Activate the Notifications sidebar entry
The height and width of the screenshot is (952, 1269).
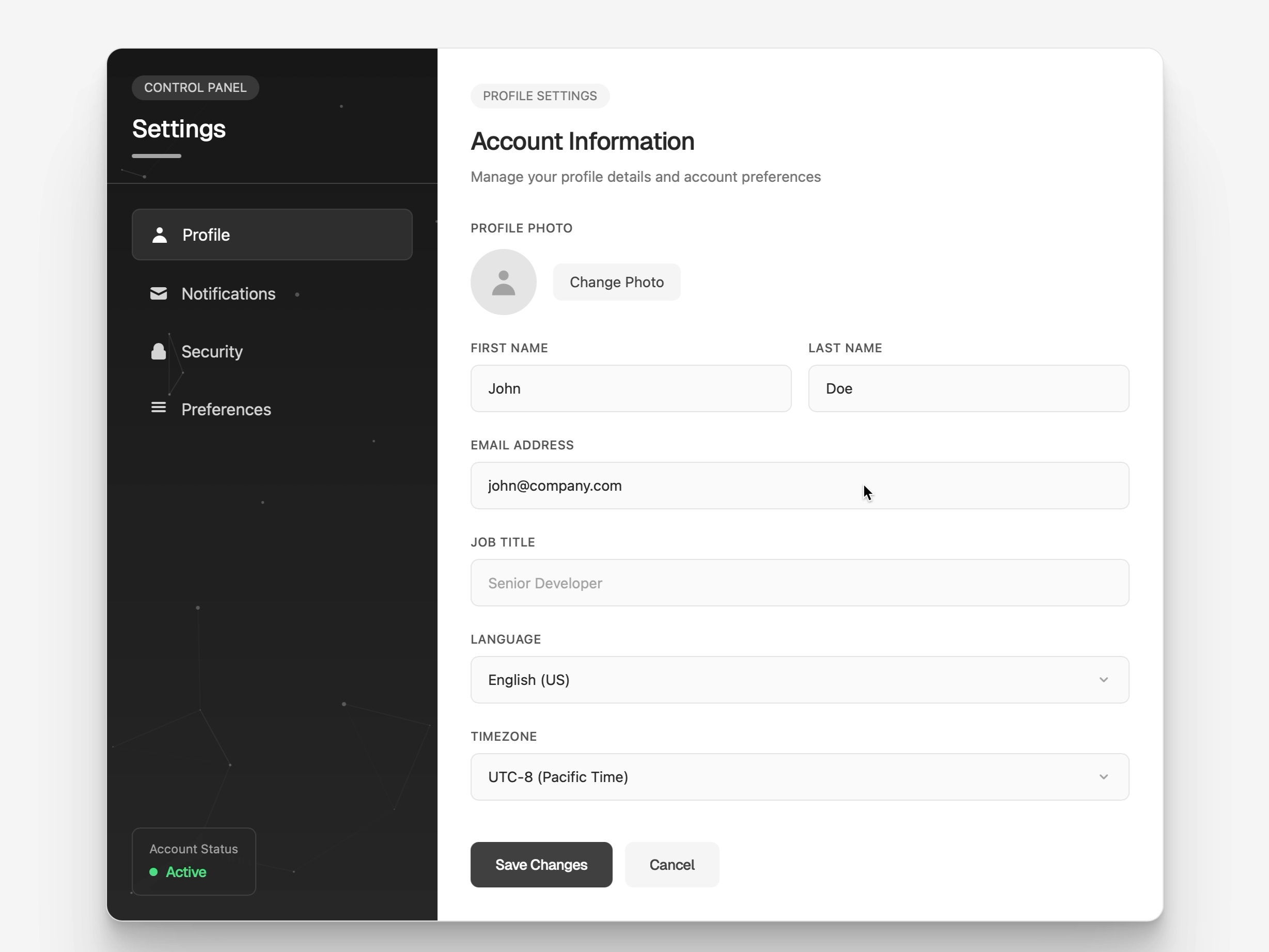228,294
